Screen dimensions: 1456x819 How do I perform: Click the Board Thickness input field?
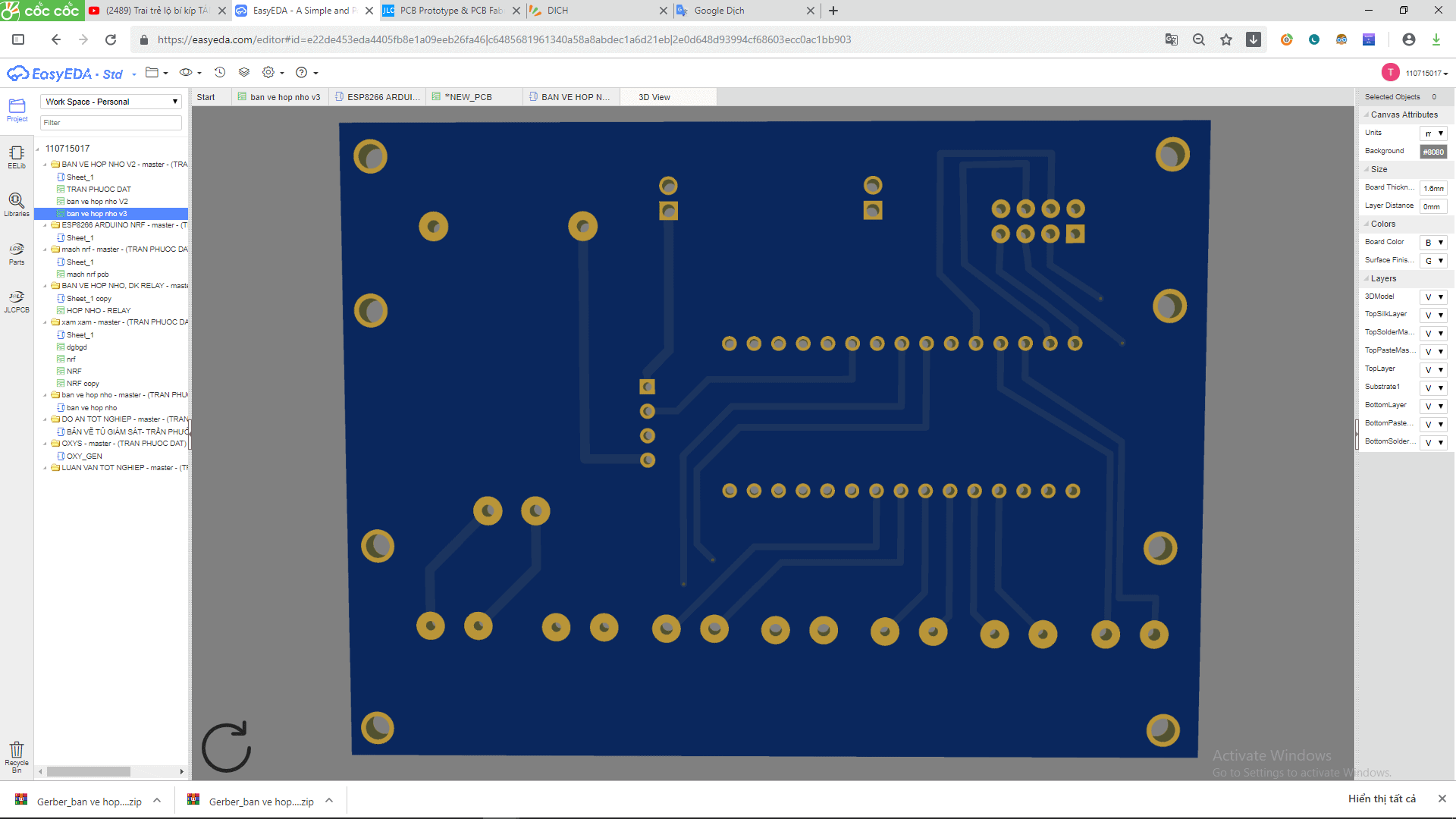[1433, 188]
